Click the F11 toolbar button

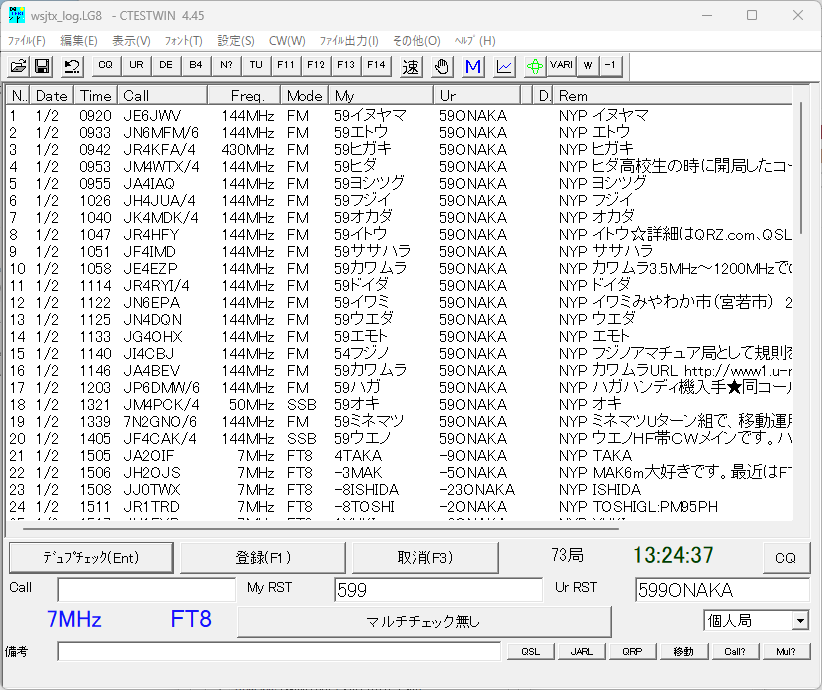pos(286,66)
